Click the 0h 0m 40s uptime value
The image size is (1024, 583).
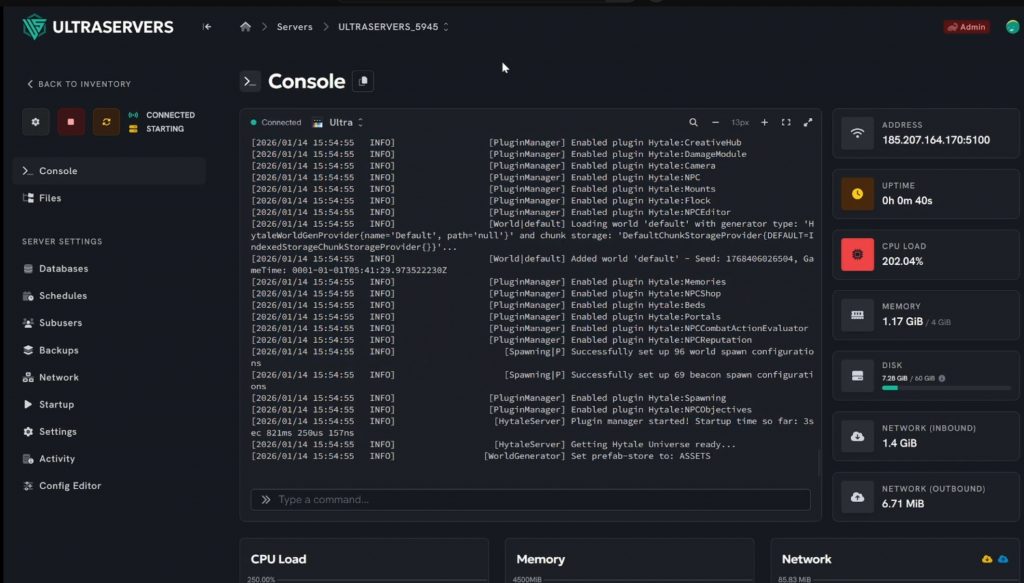pyautogui.click(x=907, y=200)
